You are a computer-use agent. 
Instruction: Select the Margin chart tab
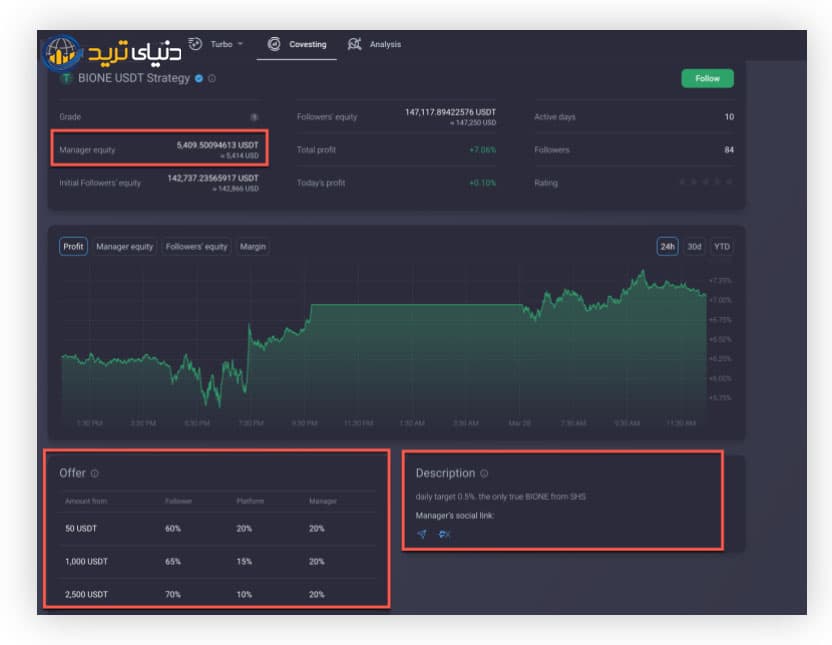(253, 247)
